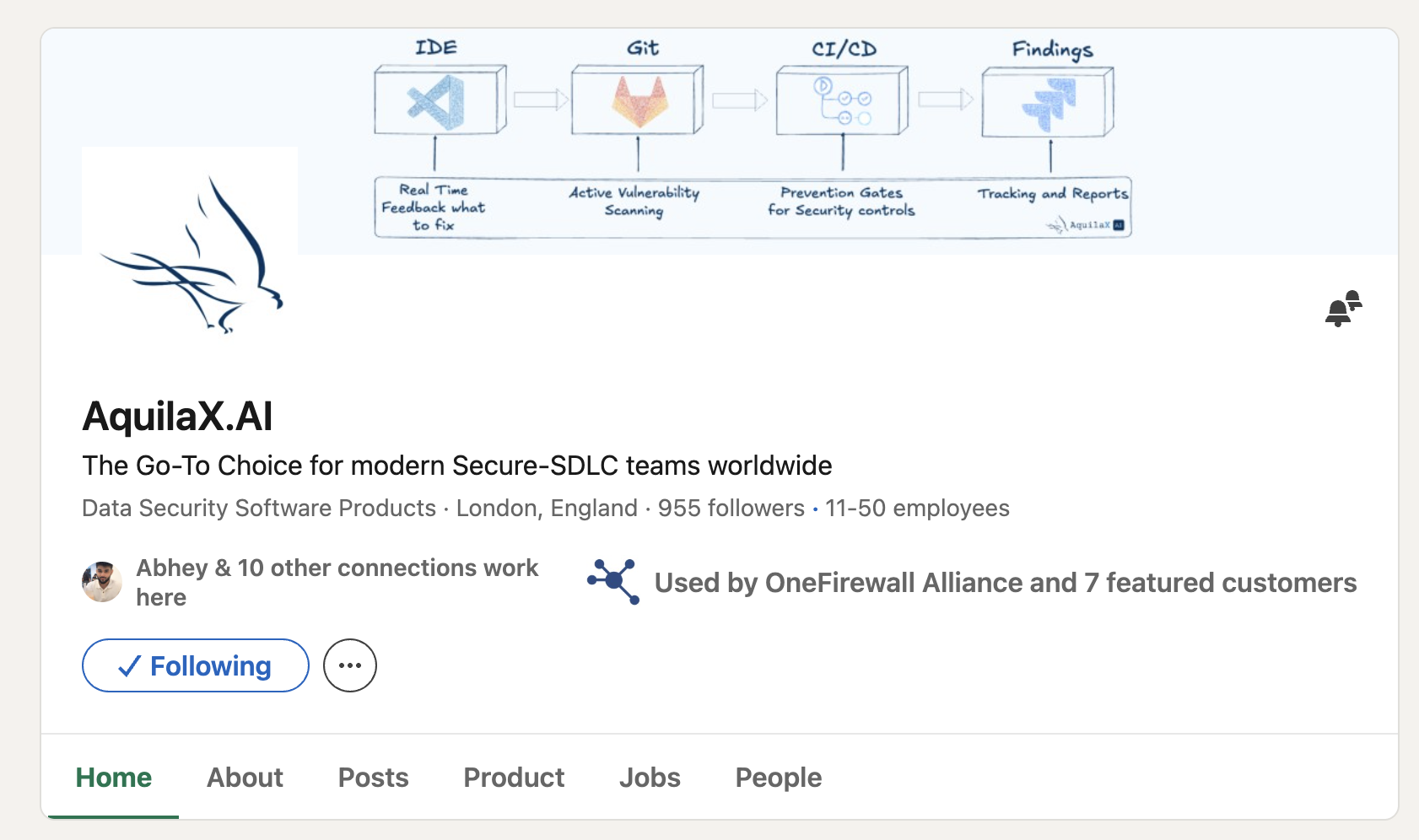Click the 955 followers text
Screen dimensions: 1419x840
[x=731, y=508]
